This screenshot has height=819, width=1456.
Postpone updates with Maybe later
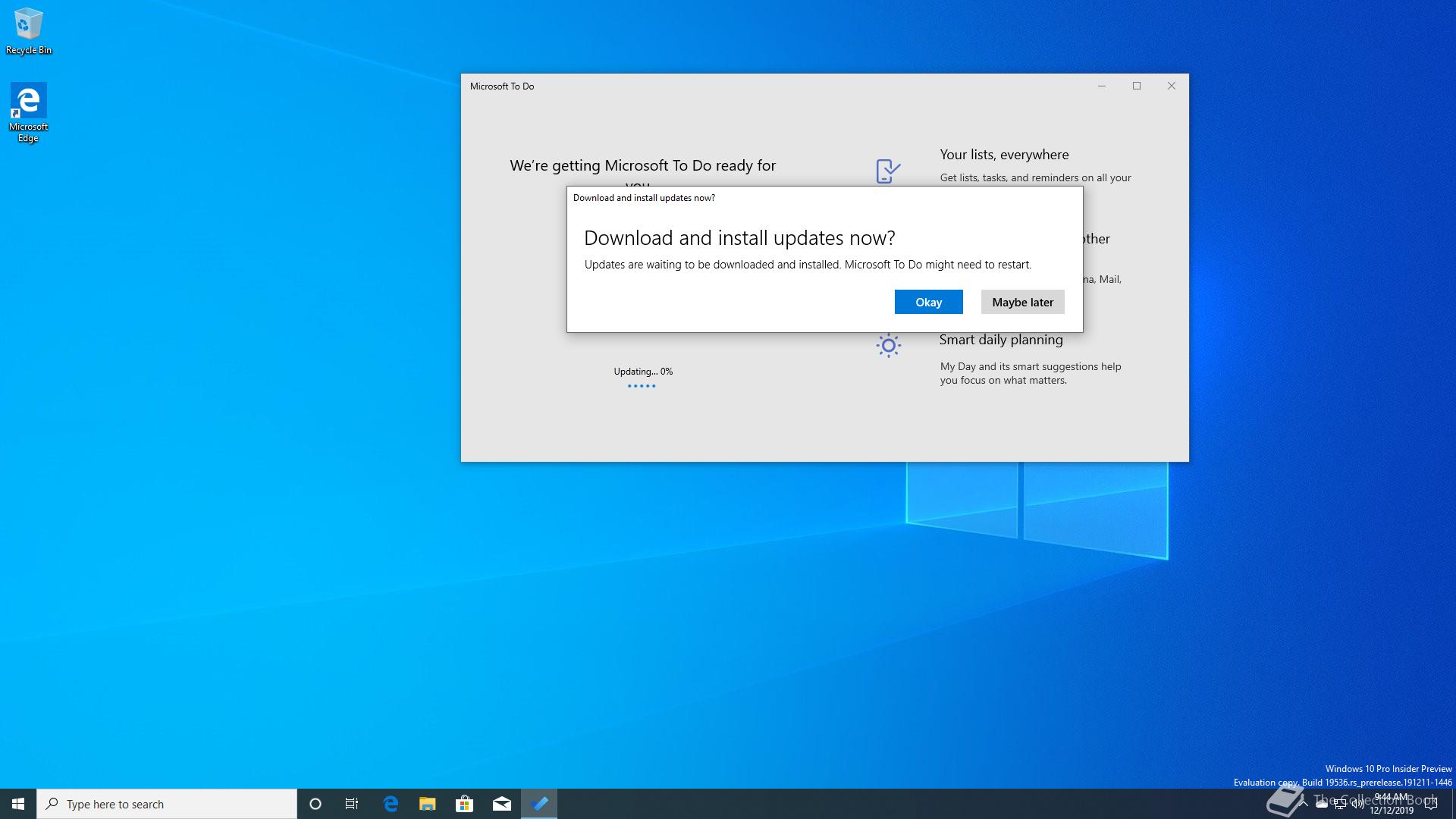[1022, 302]
